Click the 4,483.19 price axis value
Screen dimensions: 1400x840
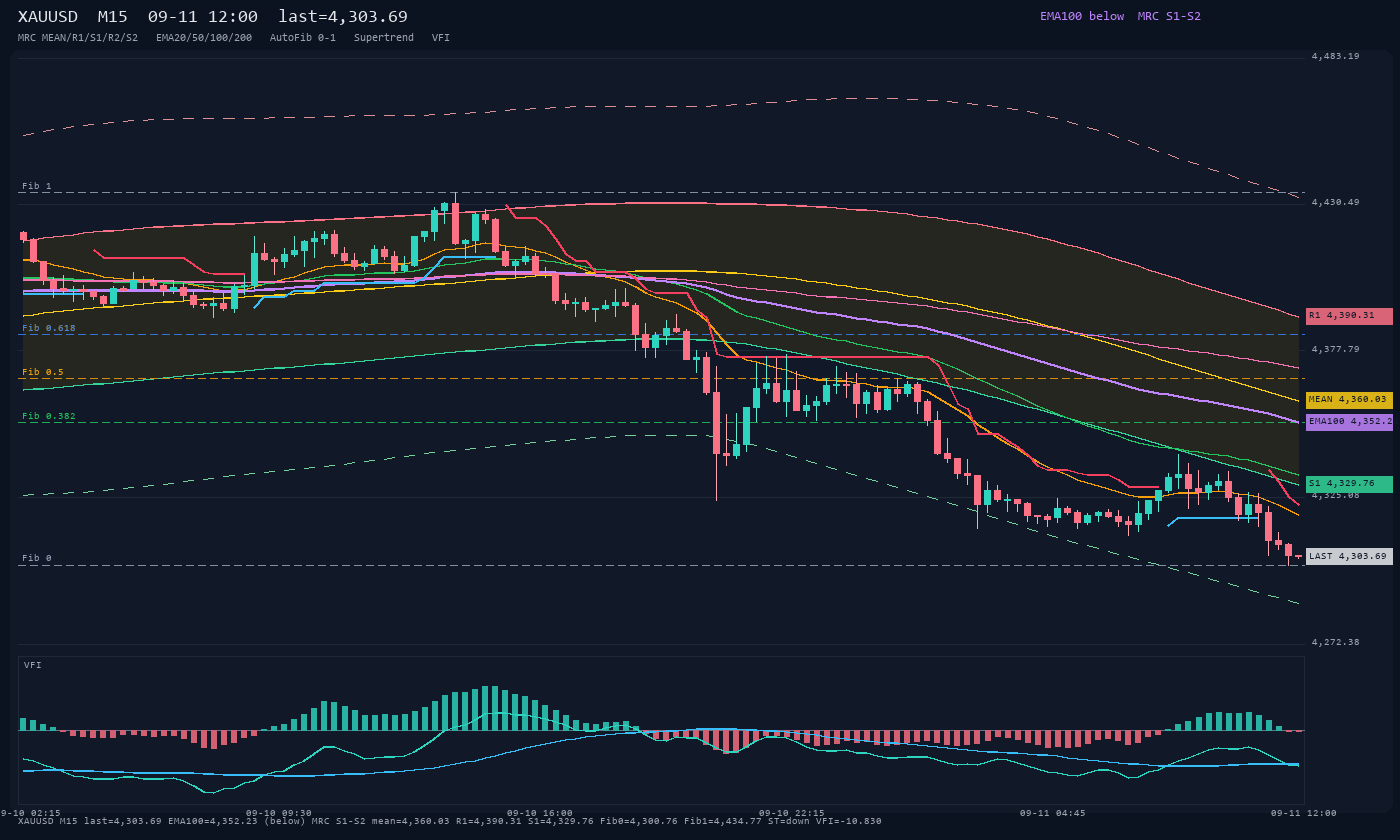click(1336, 56)
